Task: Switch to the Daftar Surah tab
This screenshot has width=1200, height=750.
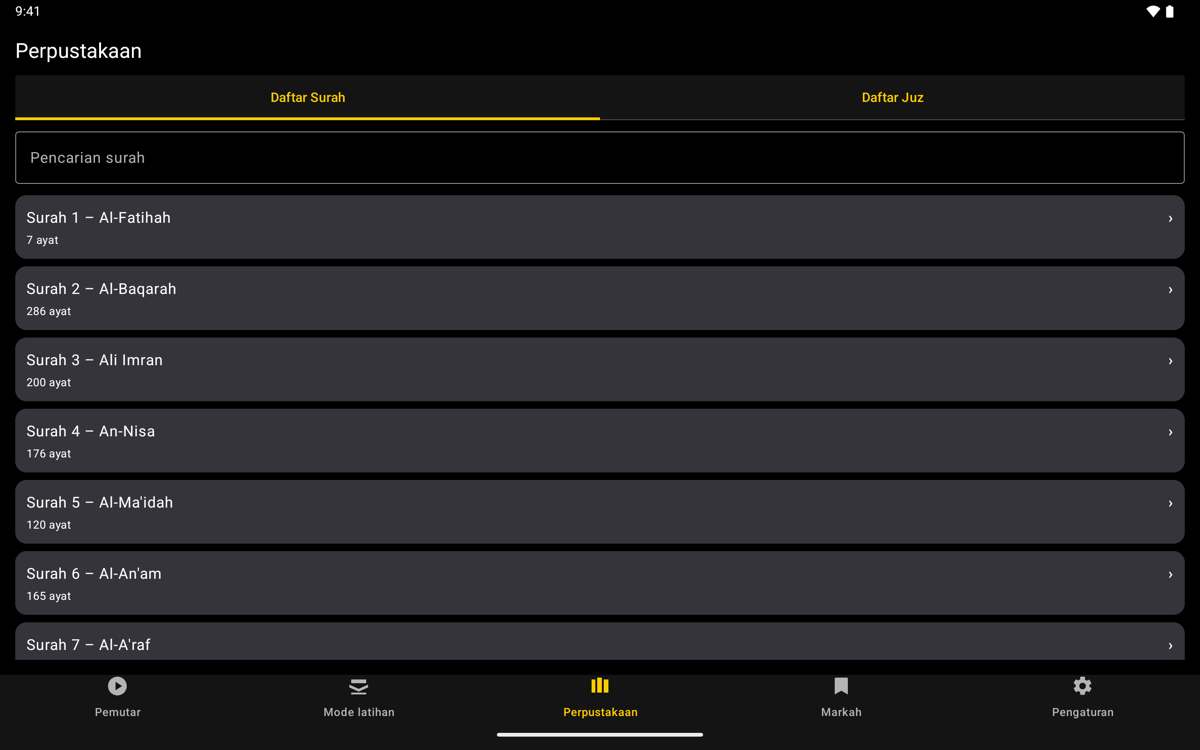Action: tap(308, 98)
